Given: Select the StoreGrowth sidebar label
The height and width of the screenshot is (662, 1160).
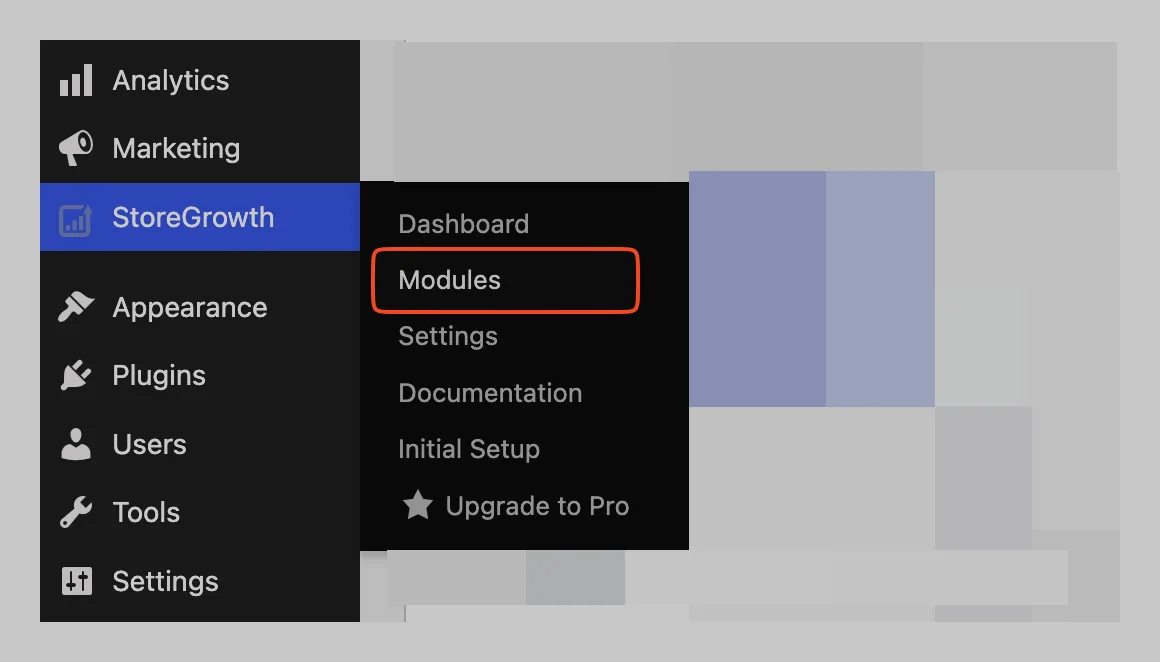Looking at the screenshot, I should pos(193,217).
